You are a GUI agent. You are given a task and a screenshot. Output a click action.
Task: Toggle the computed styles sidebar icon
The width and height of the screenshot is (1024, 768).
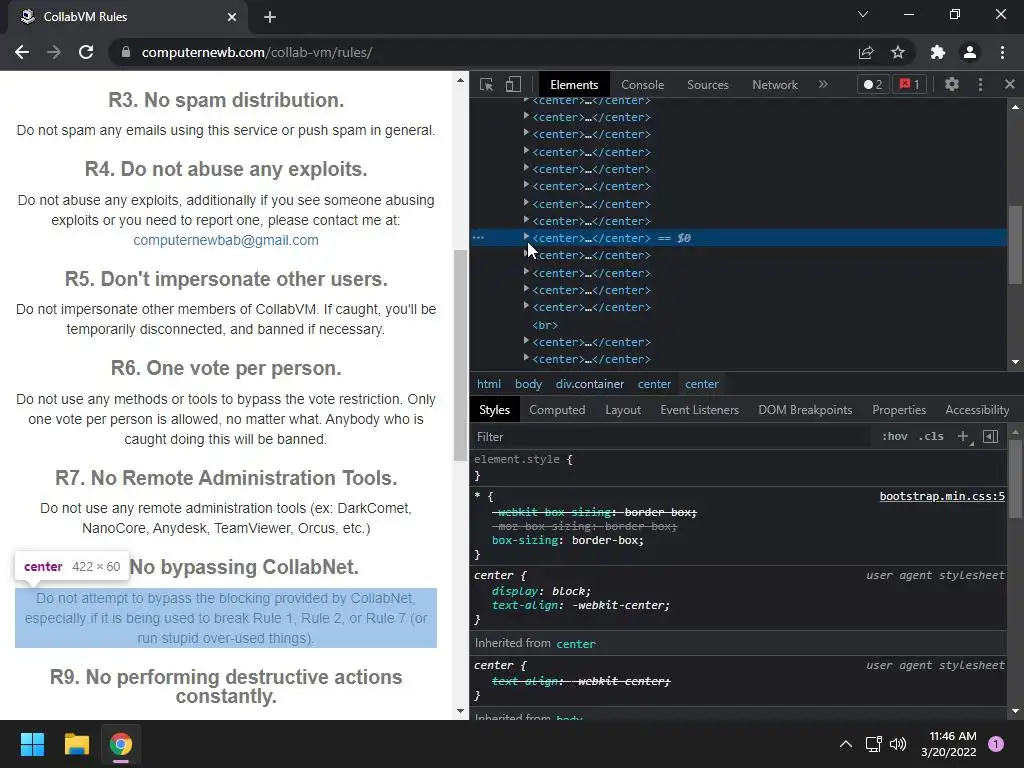pos(990,436)
